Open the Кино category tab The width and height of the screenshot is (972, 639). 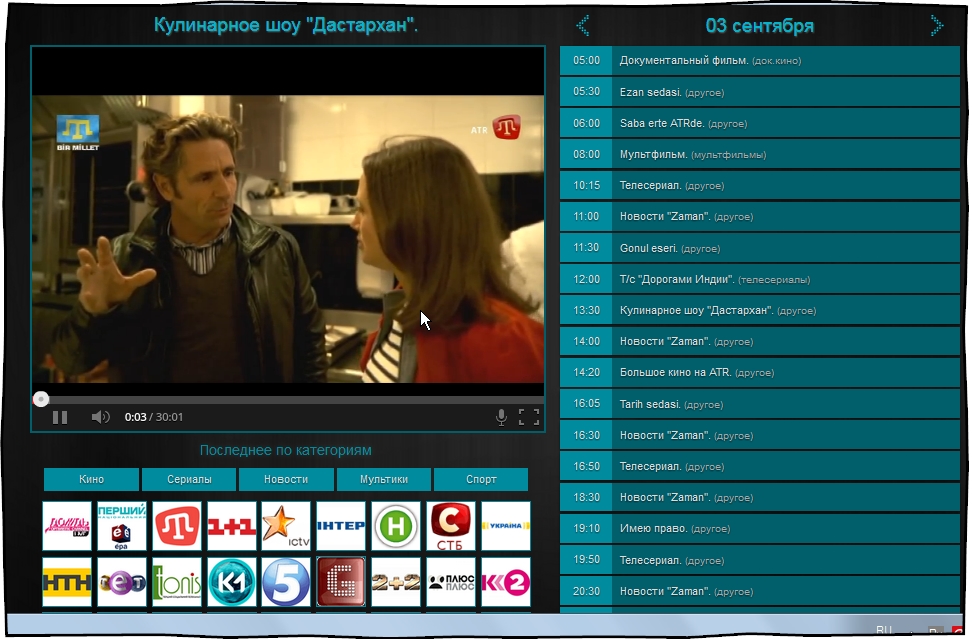91,479
